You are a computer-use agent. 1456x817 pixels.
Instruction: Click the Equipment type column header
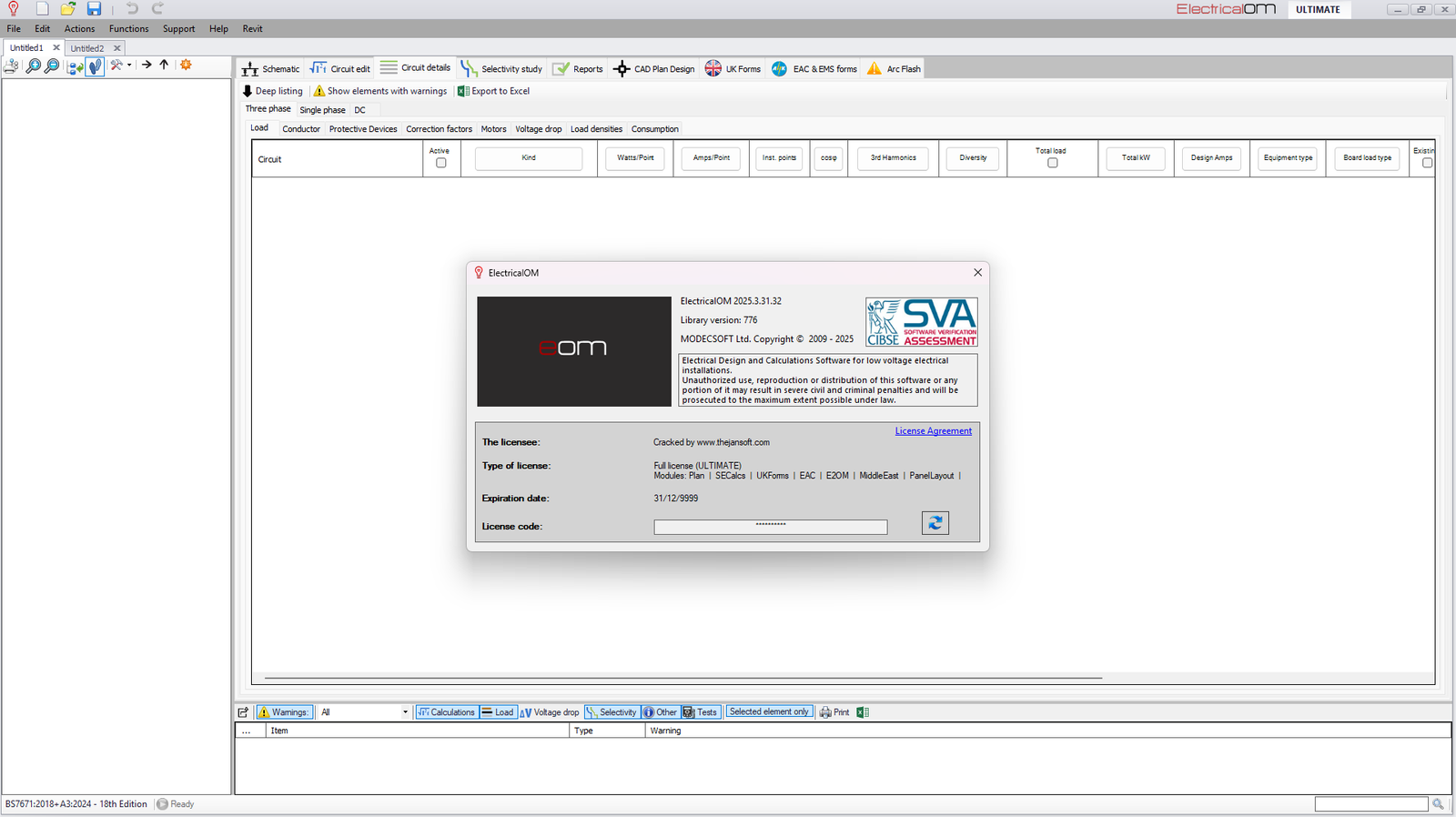1289,158
